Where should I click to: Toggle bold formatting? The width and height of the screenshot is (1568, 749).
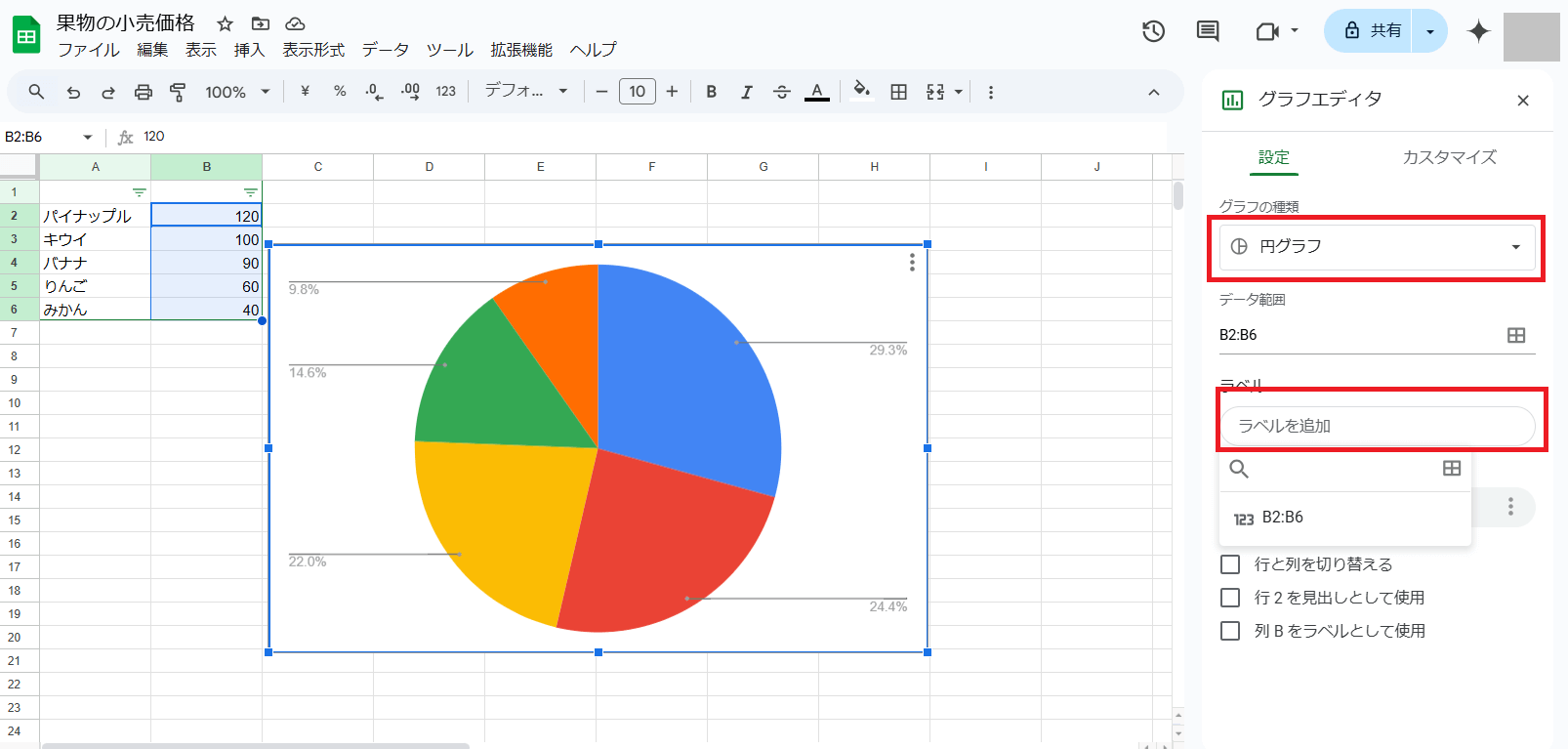(x=712, y=92)
